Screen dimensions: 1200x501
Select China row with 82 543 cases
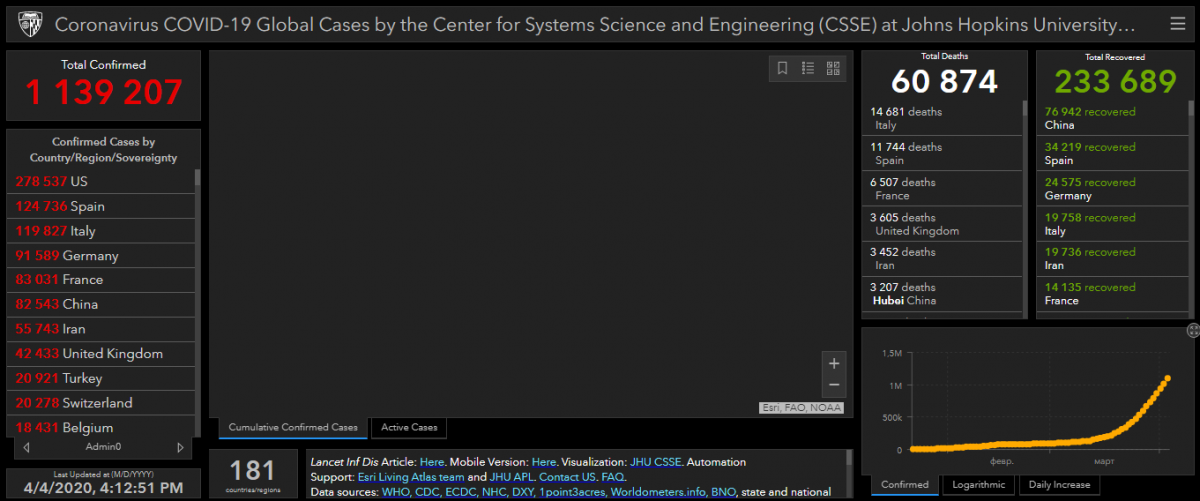103,304
